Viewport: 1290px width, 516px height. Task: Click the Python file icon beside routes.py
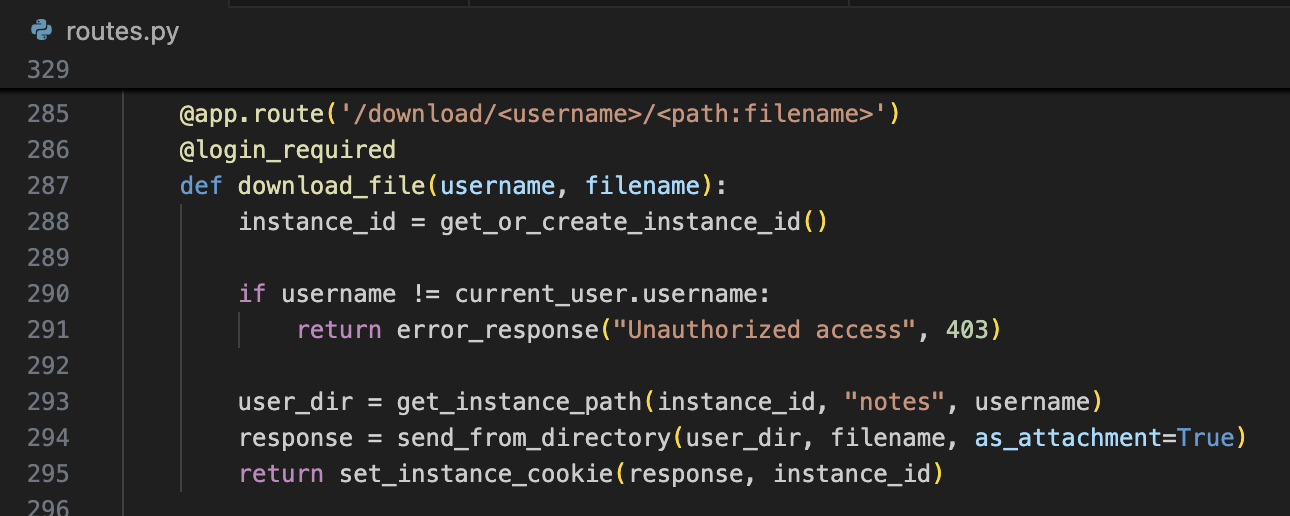tap(42, 31)
